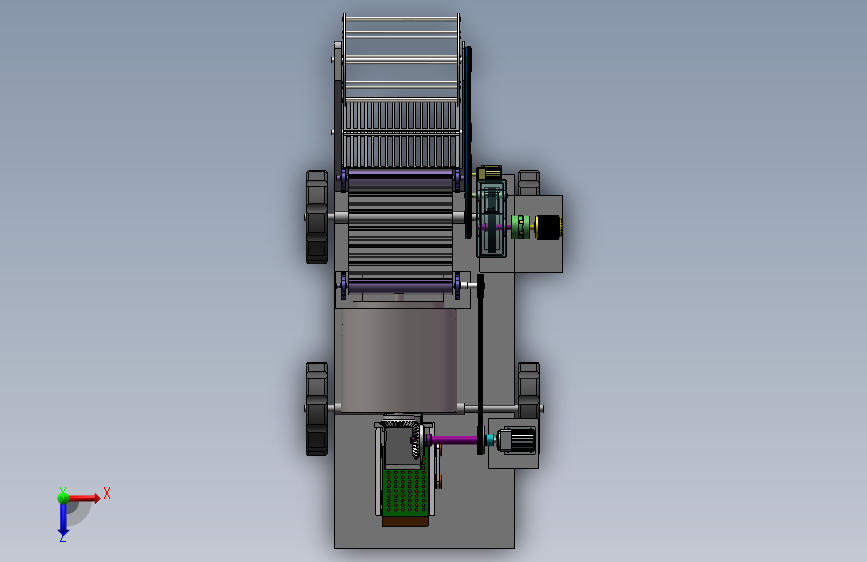Select the lower purple roller
Screen dimensions: 867x562
[400, 287]
